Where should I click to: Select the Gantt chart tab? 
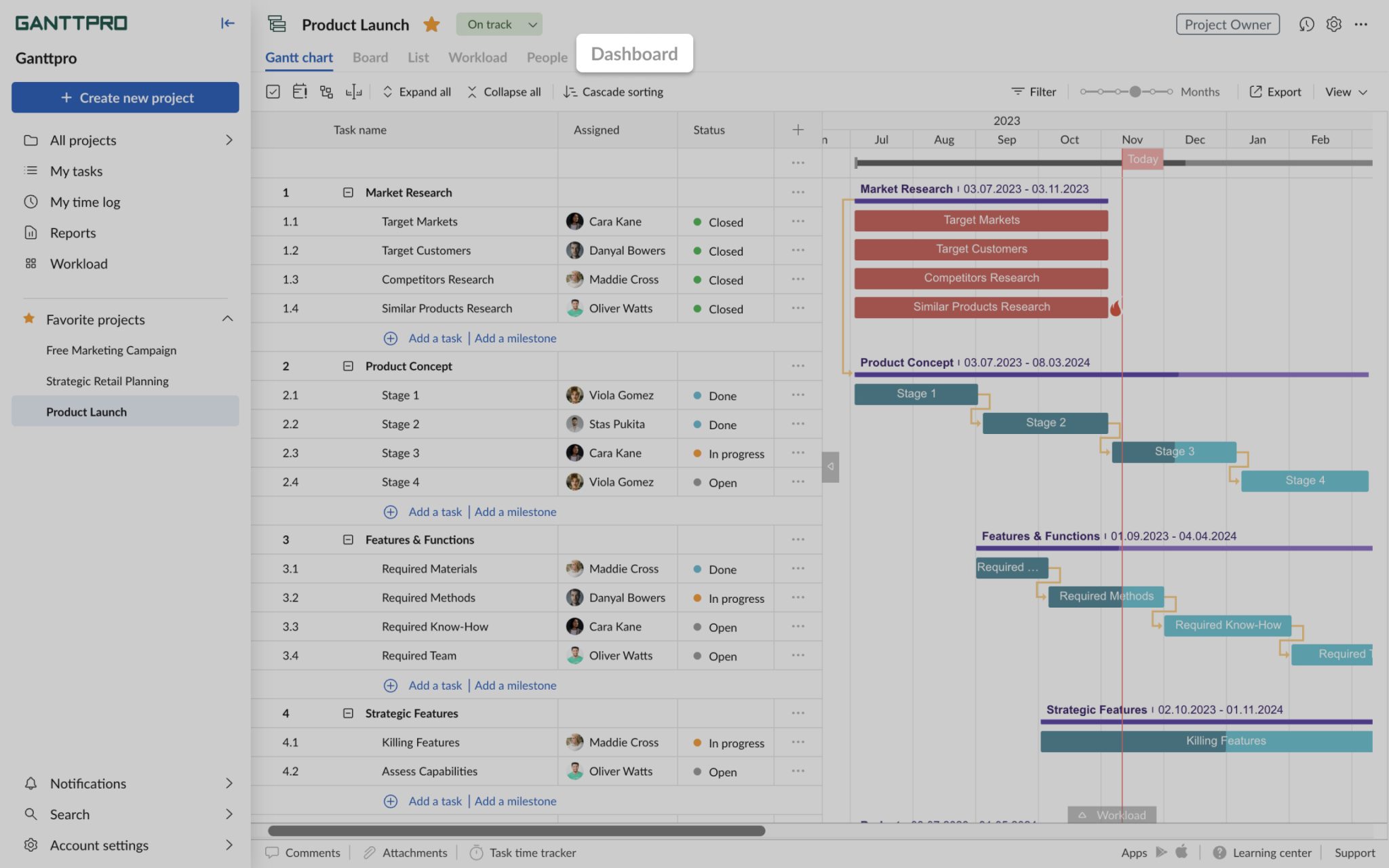click(299, 57)
